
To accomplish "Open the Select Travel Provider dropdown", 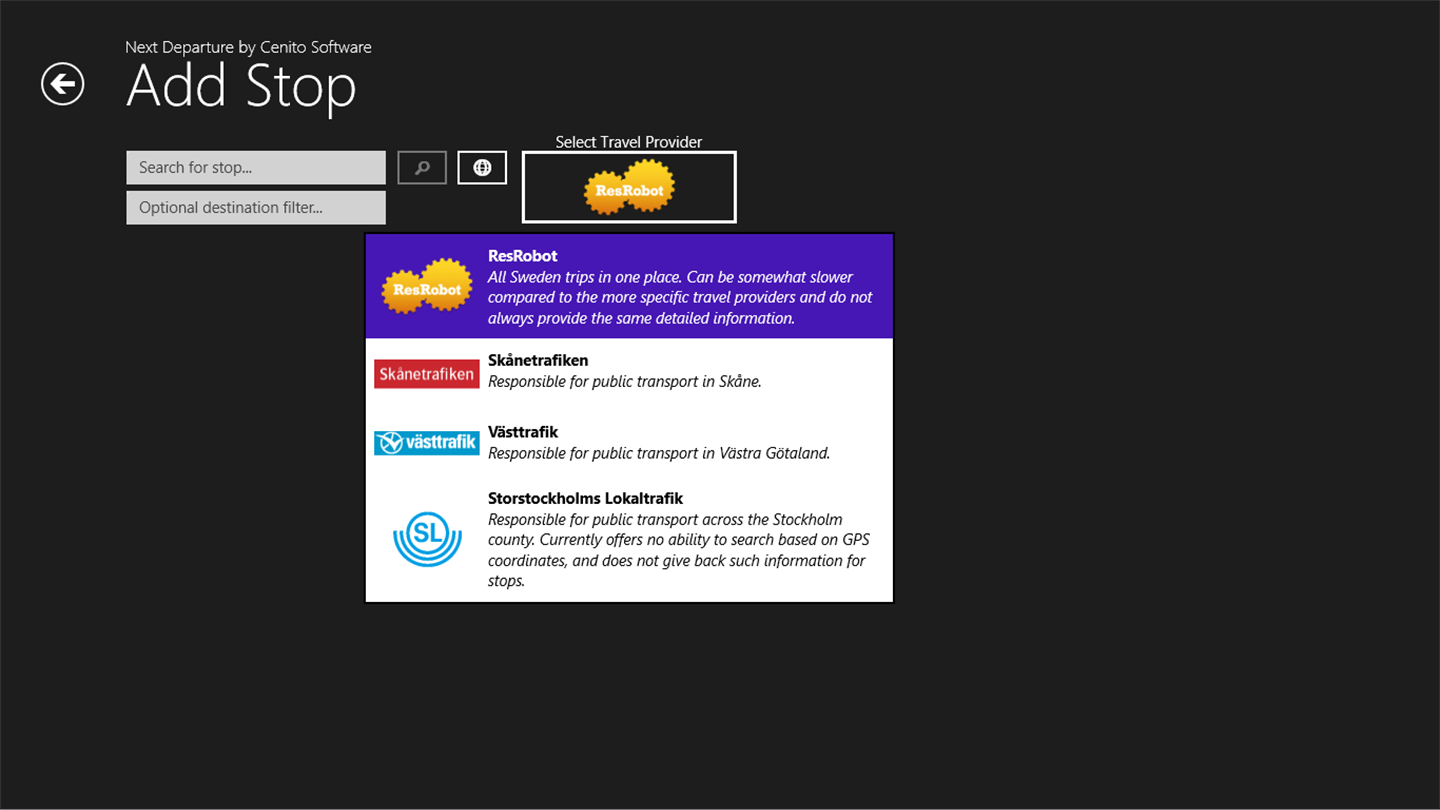I will tap(629, 187).
